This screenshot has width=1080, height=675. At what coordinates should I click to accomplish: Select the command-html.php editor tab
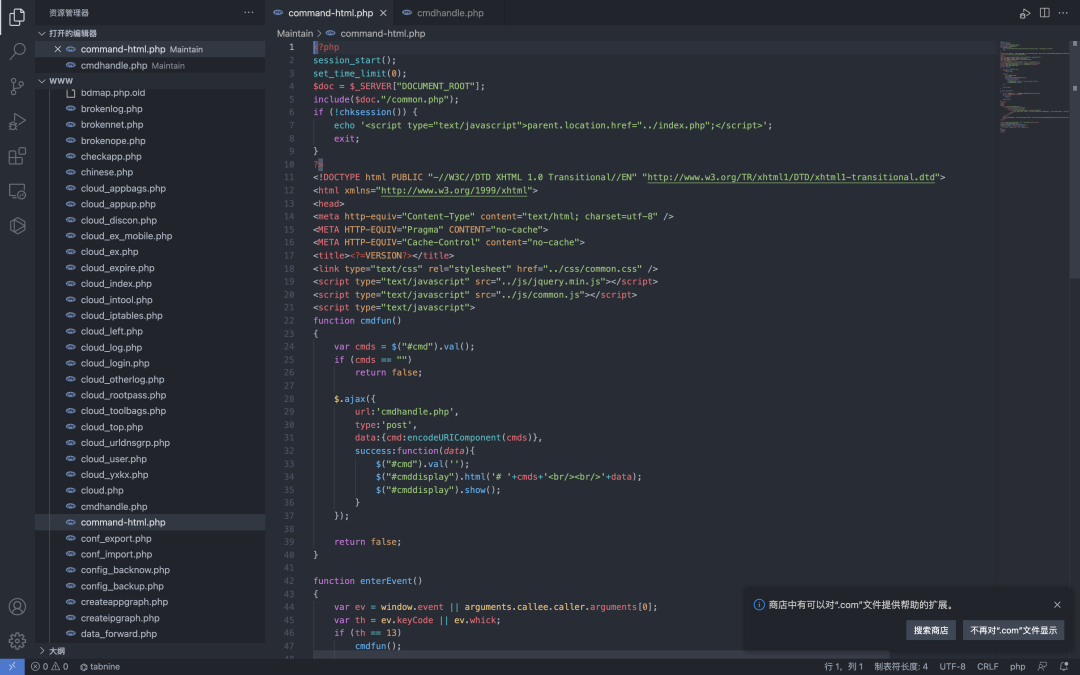coord(331,13)
